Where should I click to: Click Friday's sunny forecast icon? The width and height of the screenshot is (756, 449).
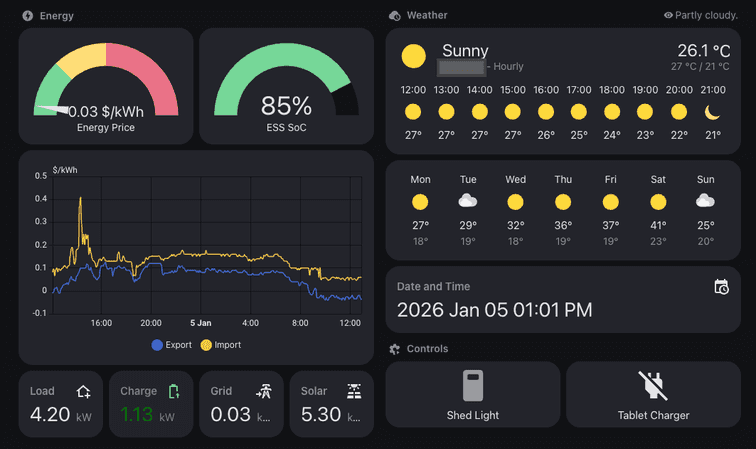point(611,202)
